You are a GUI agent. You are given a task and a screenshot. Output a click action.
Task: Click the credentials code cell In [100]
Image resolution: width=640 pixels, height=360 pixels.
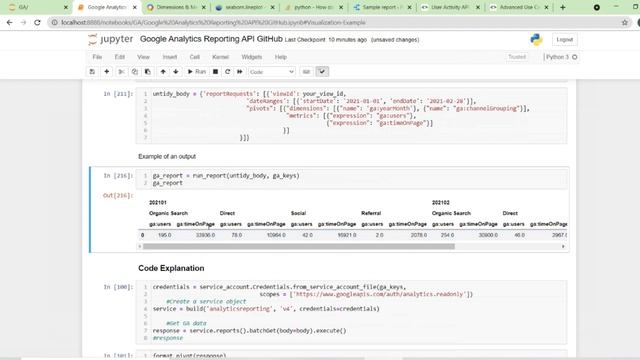coord(351,312)
